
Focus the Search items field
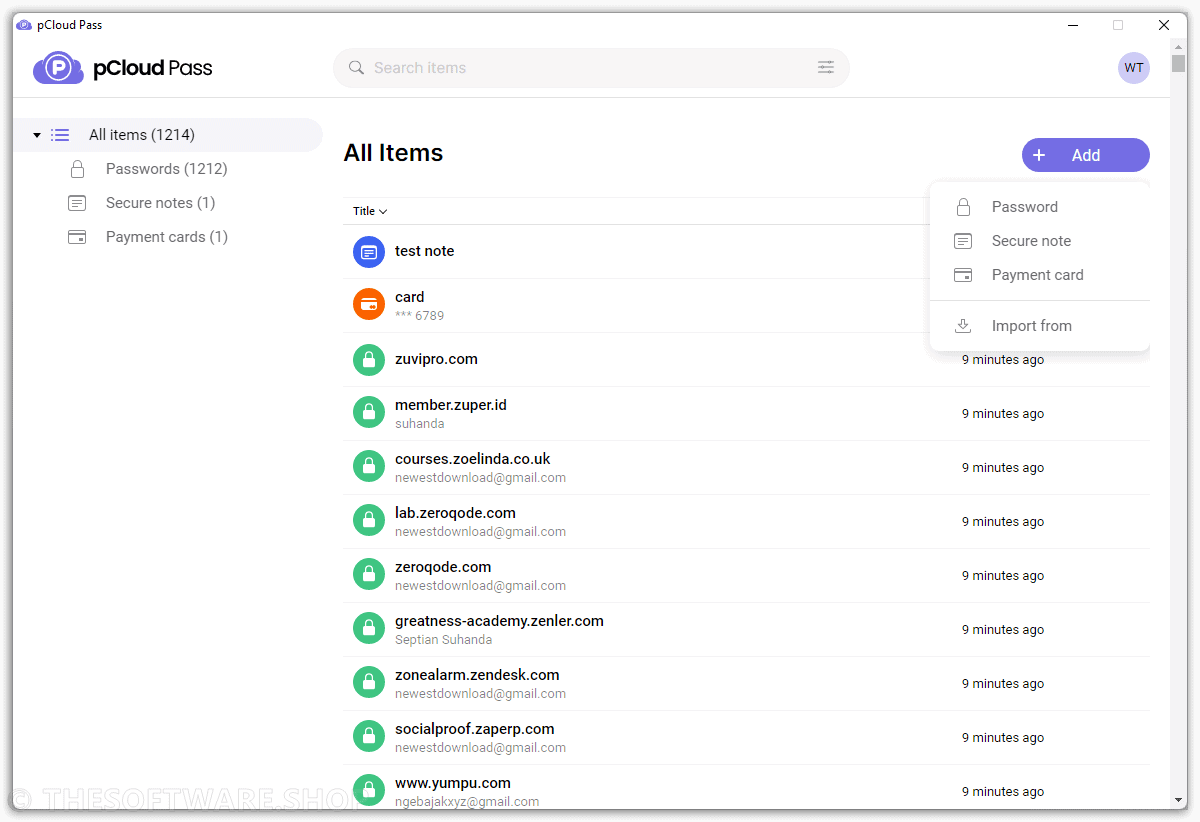591,68
